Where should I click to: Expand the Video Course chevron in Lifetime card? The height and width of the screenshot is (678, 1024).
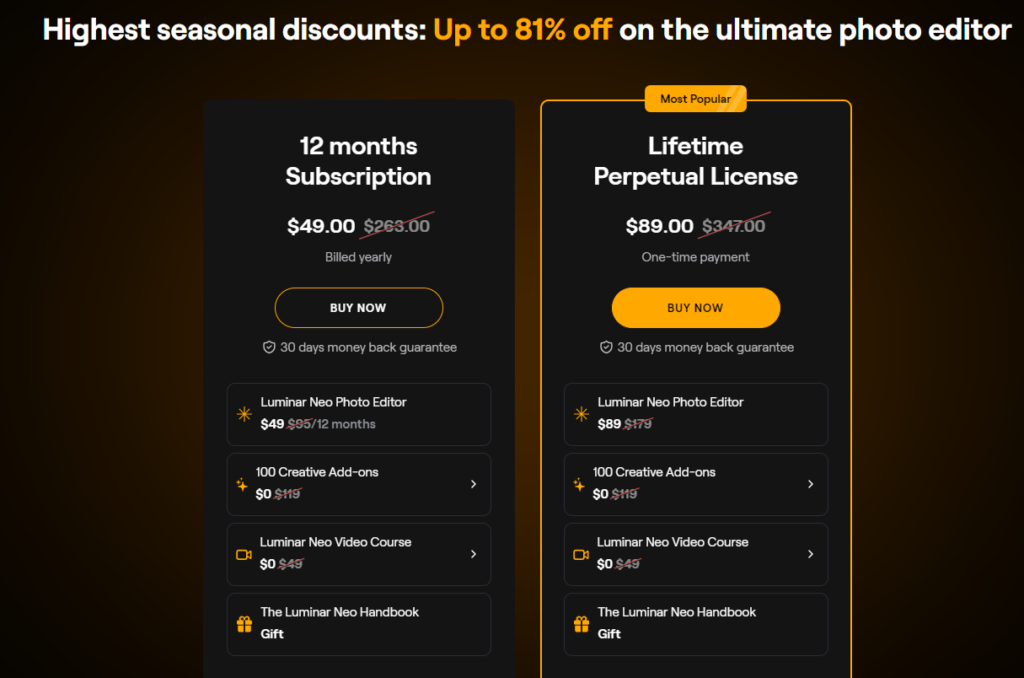coord(810,553)
